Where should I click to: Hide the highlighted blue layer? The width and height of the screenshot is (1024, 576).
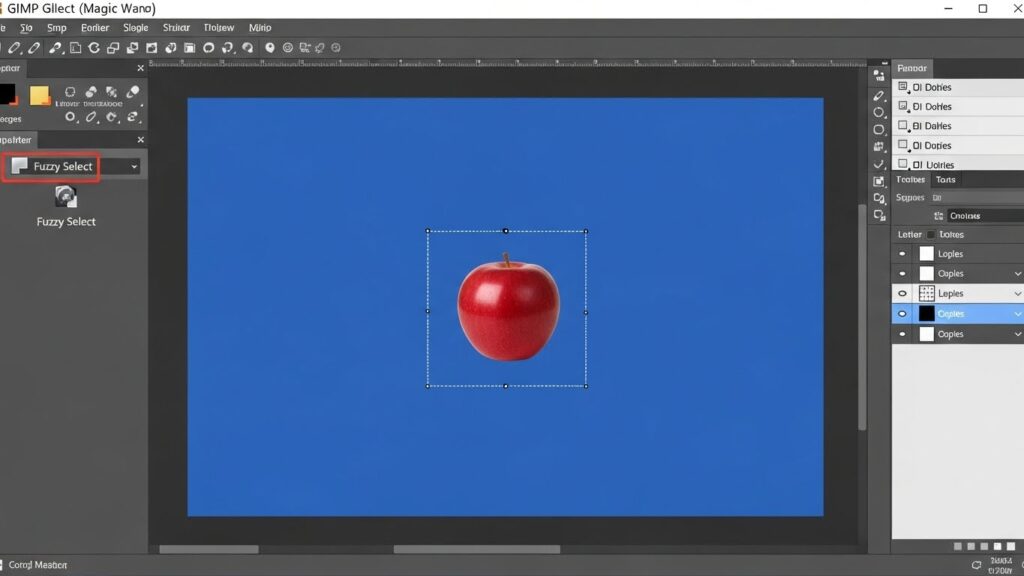point(902,313)
